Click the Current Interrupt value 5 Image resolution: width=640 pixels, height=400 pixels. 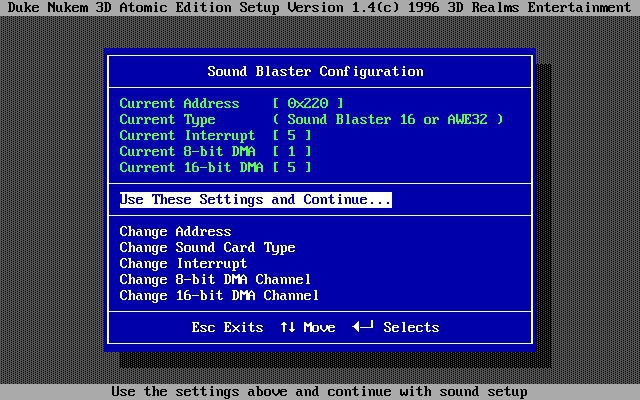(292, 136)
